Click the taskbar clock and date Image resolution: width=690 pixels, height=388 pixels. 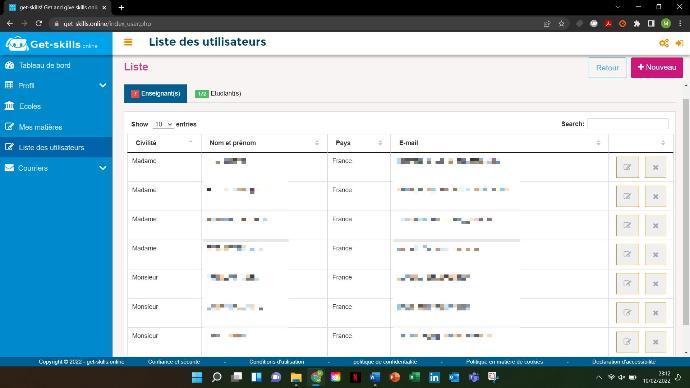pyautogui.click(x=657, y=377)
